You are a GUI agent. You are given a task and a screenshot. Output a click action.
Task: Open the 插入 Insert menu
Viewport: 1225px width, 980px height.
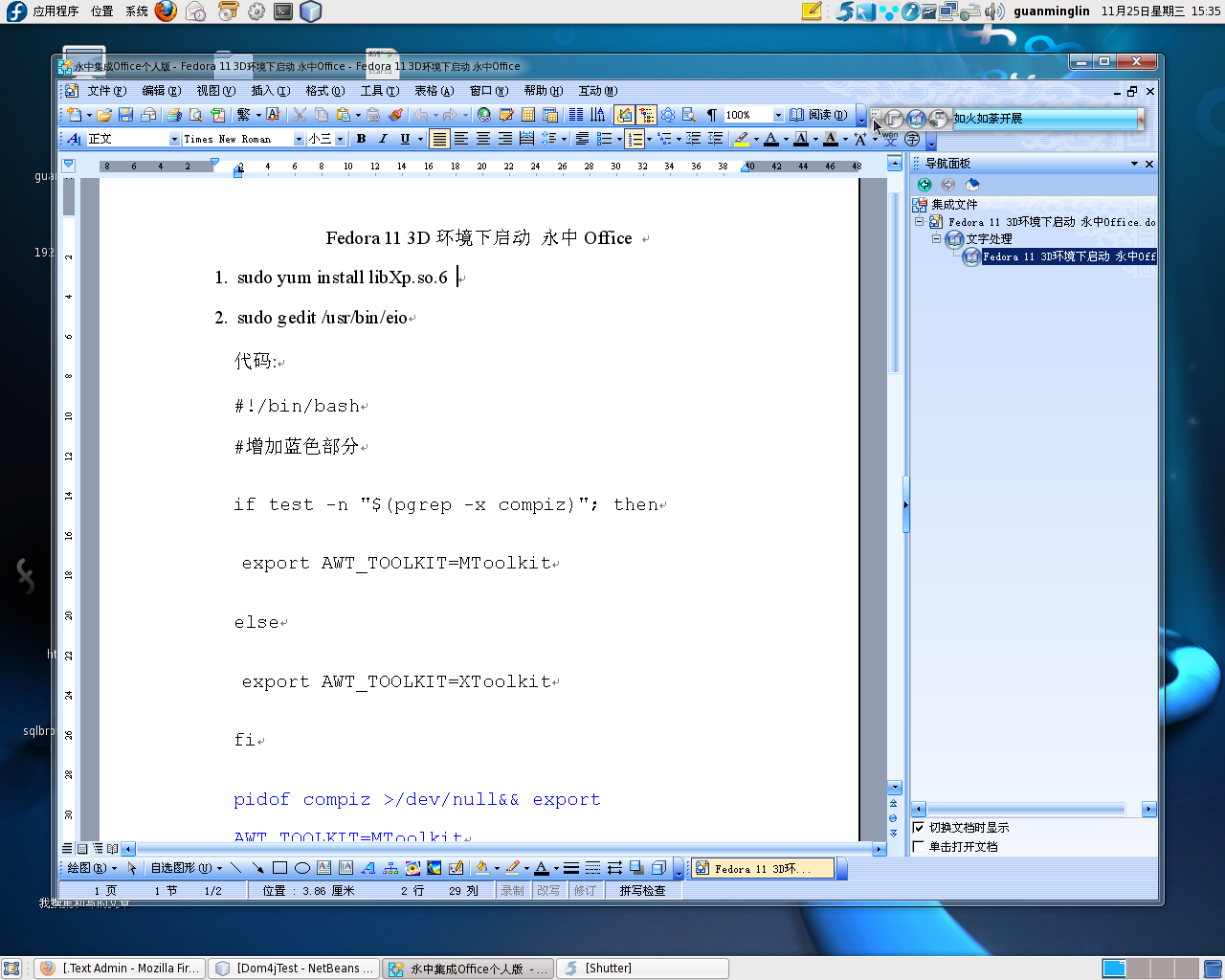point(270,91)
